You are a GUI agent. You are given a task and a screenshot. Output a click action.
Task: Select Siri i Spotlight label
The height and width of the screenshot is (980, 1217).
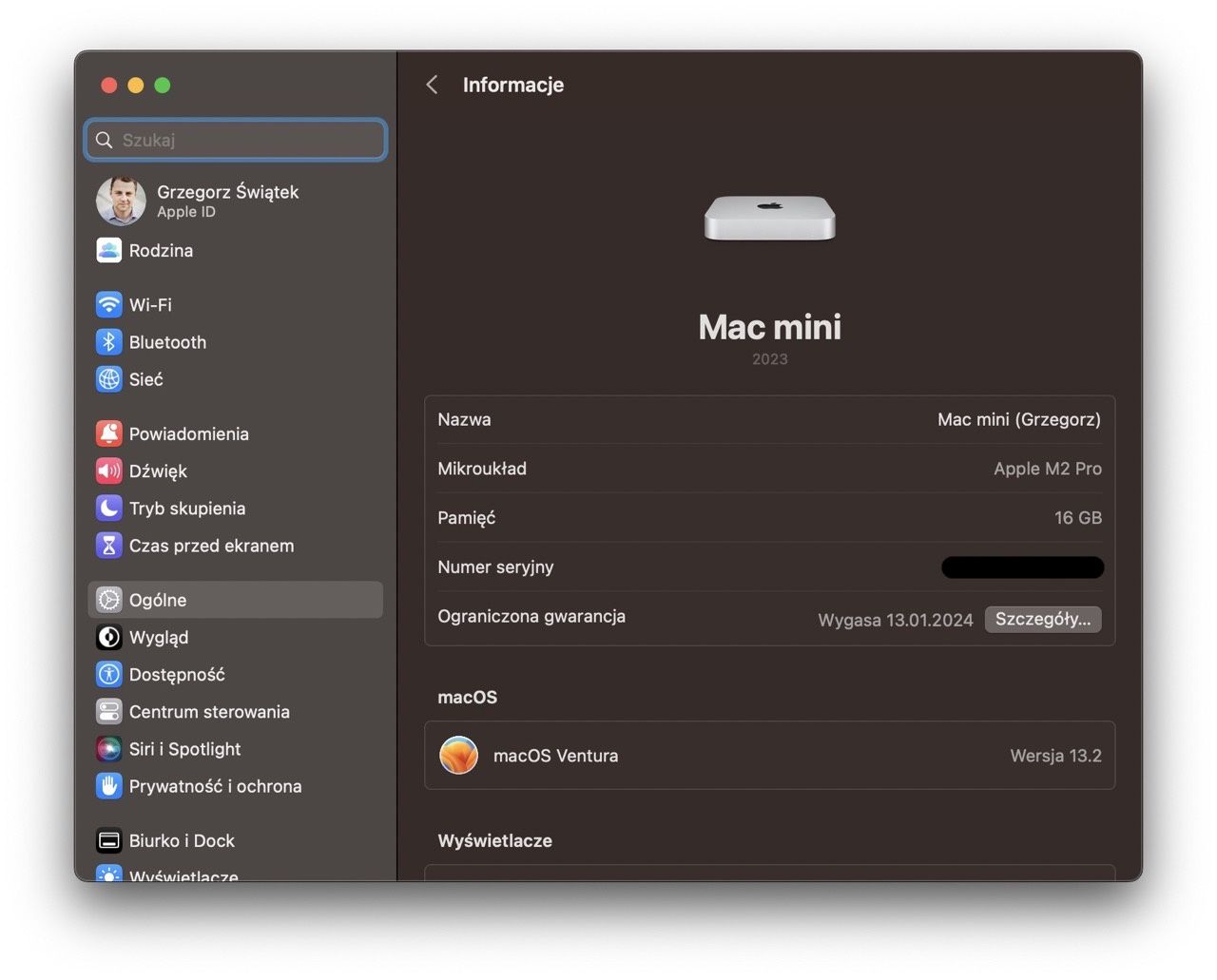point(185,749)
